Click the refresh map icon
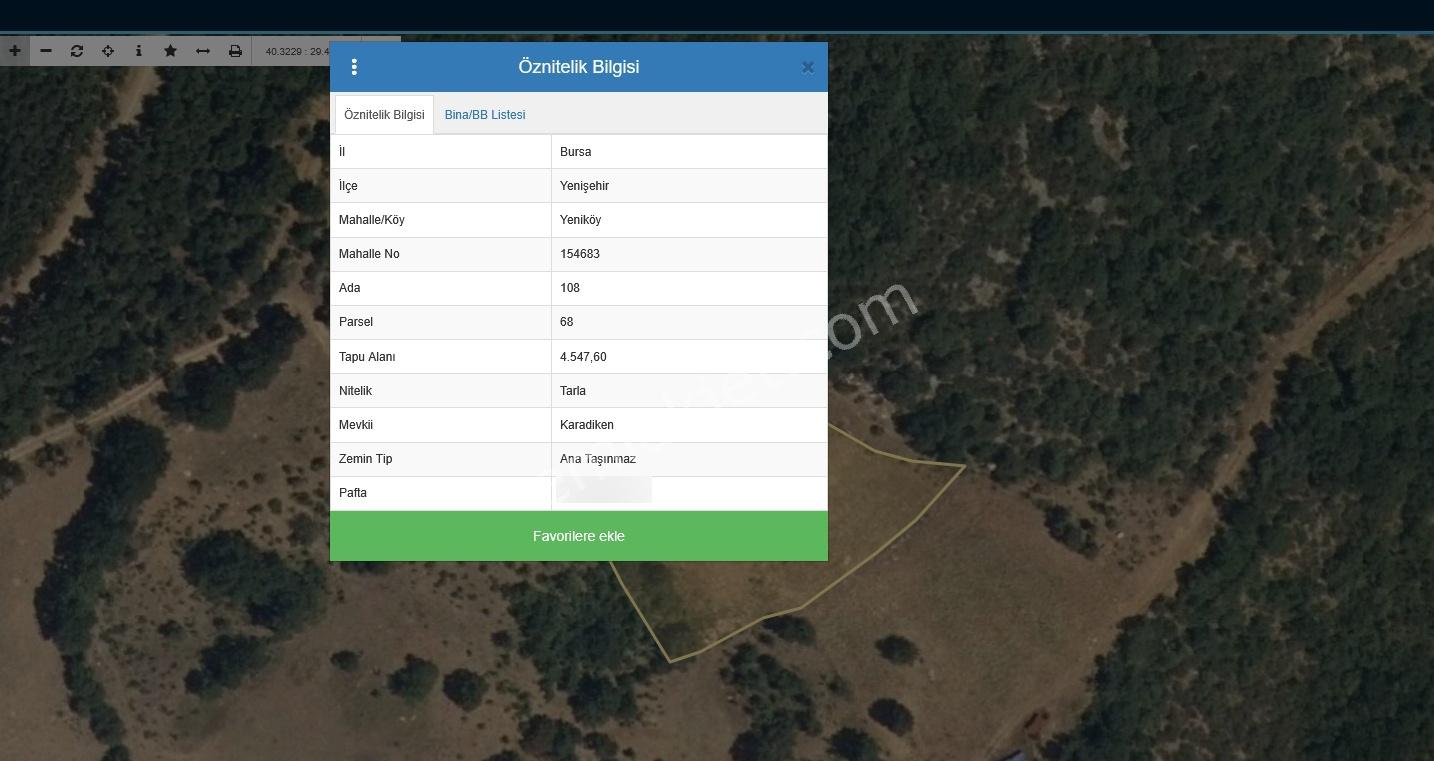 [77, 51]
